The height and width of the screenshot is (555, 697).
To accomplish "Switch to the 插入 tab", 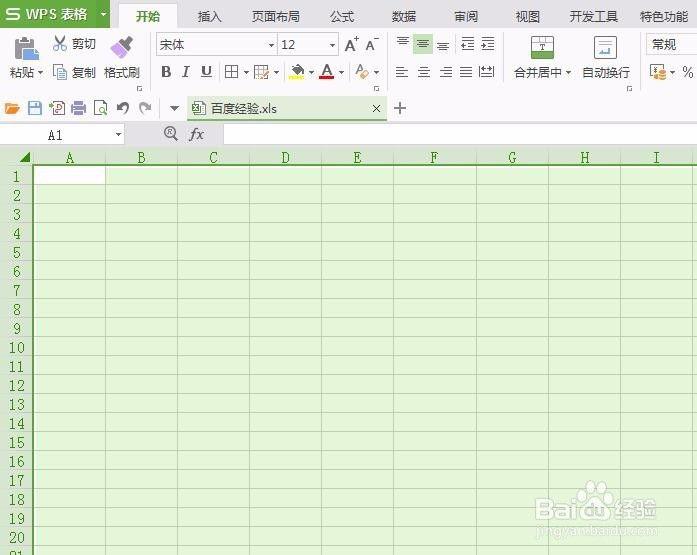I will [x=209, y=16].
